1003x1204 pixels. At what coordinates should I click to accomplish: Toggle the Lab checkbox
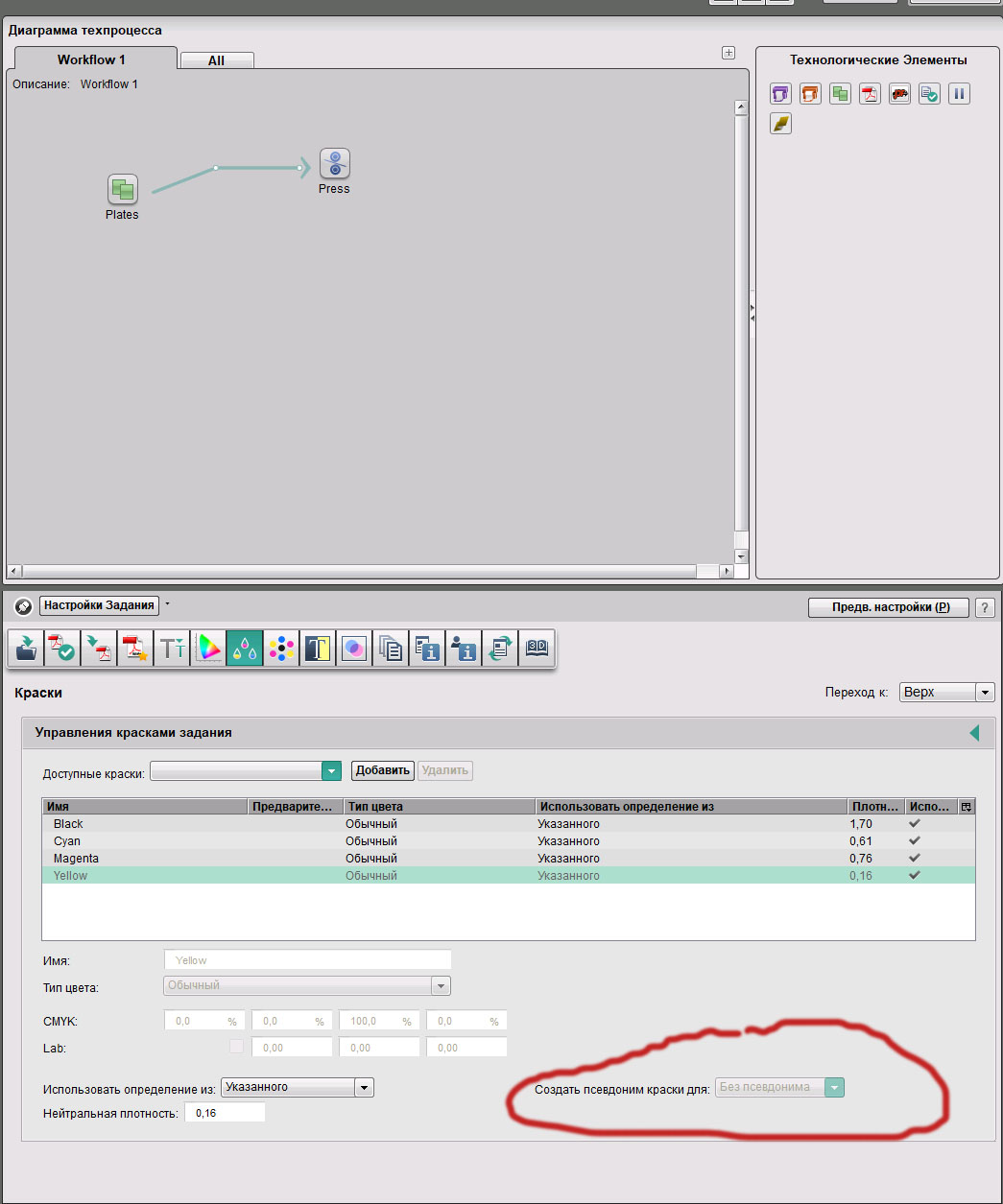(236, 1047)
